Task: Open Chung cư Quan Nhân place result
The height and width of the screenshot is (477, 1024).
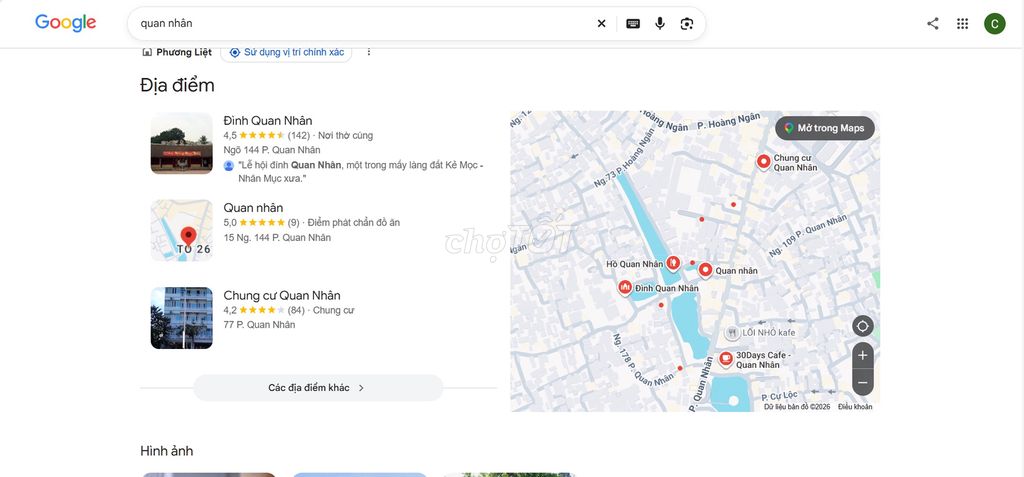Action: click(281, 295)
